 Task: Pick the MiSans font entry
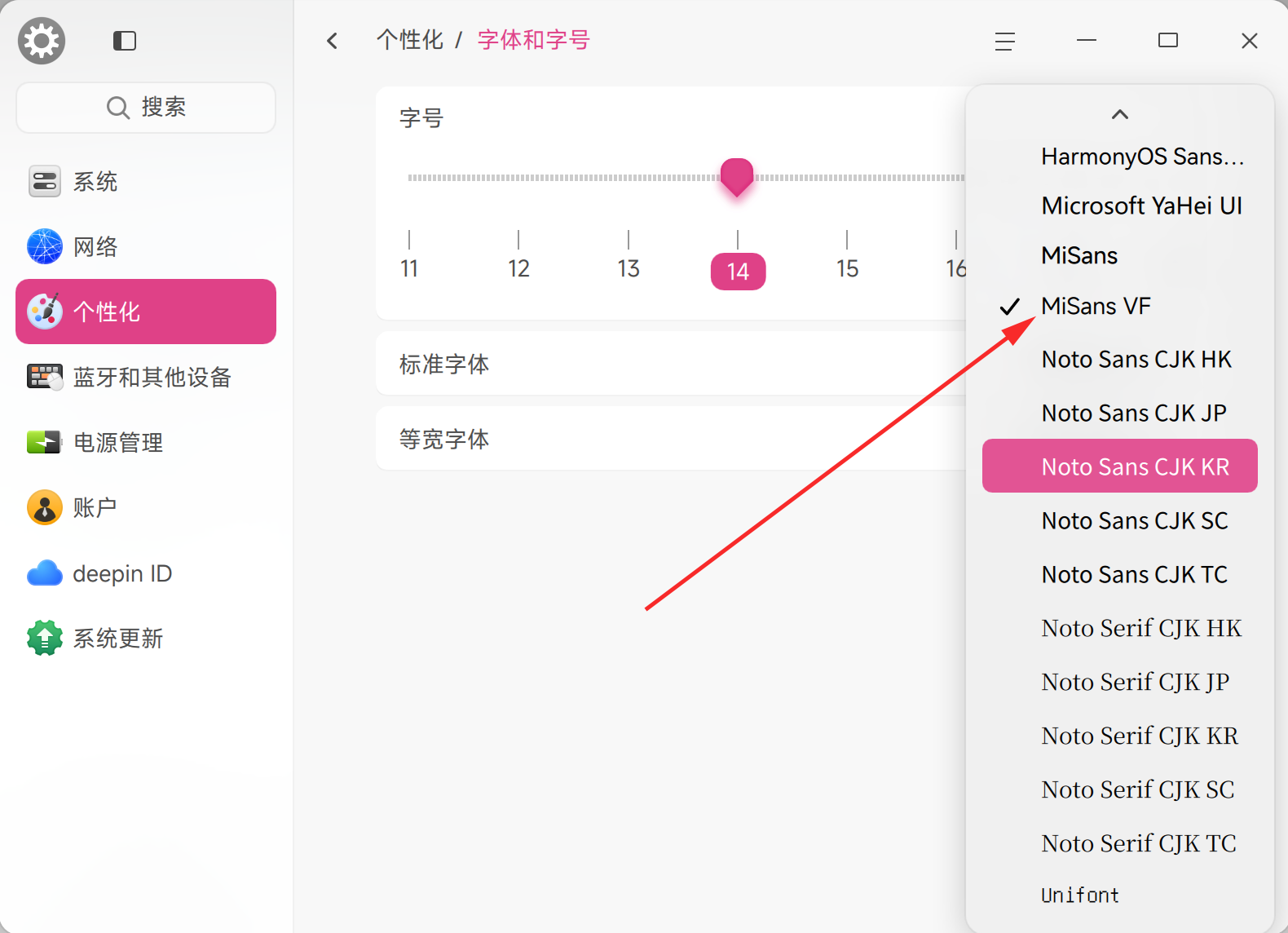click(x=1120, y=256)
